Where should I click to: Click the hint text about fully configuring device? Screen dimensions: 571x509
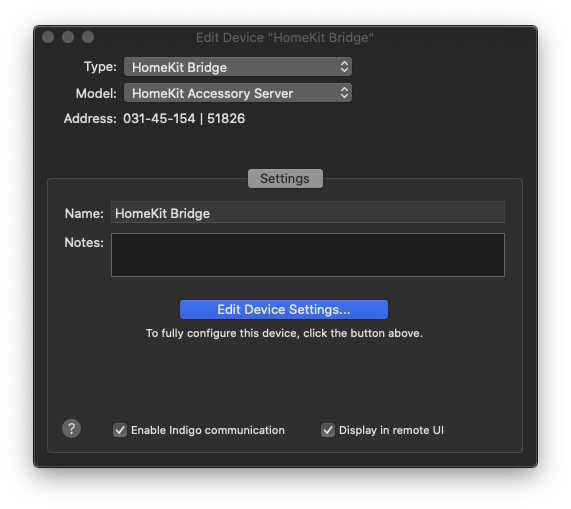pos(284,334)
